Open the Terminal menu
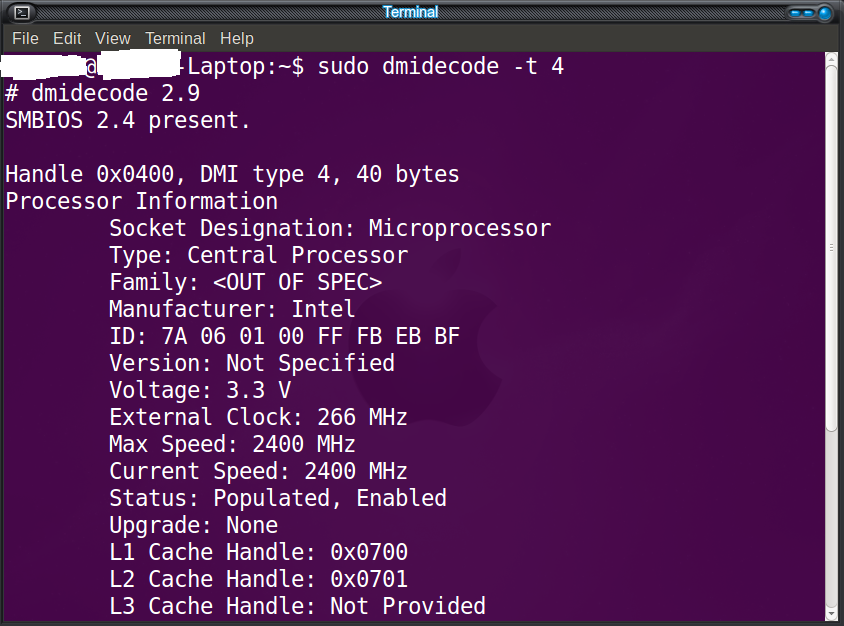 pyautogui.click(x=175, y=38)
